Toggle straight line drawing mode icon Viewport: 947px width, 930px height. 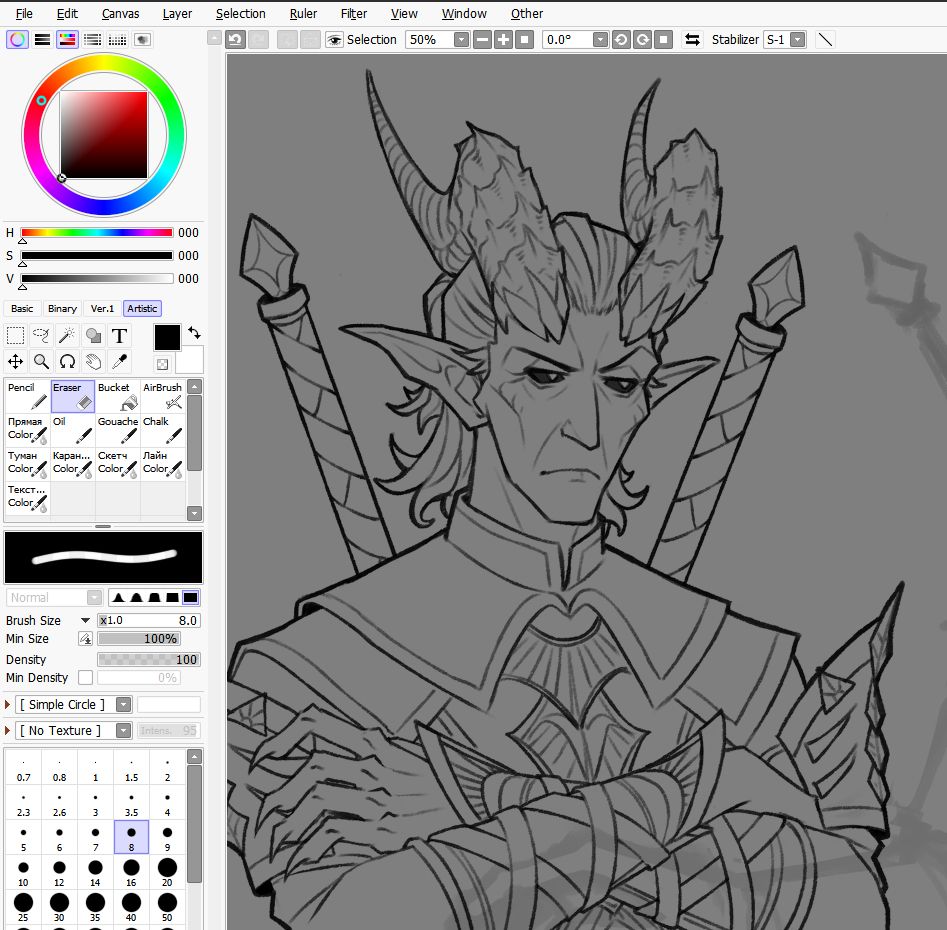825,40
